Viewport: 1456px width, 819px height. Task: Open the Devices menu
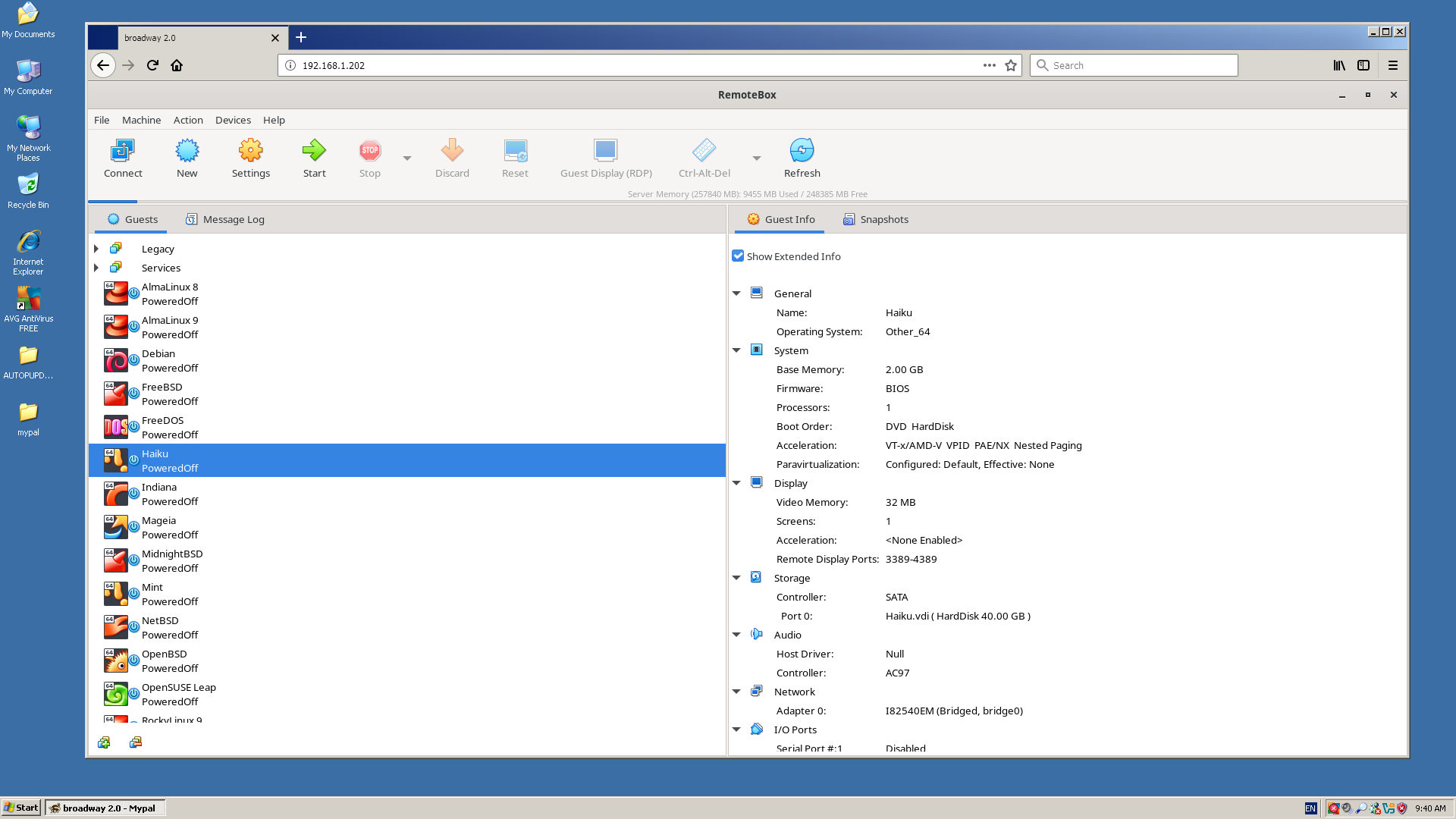click(233, 120)
